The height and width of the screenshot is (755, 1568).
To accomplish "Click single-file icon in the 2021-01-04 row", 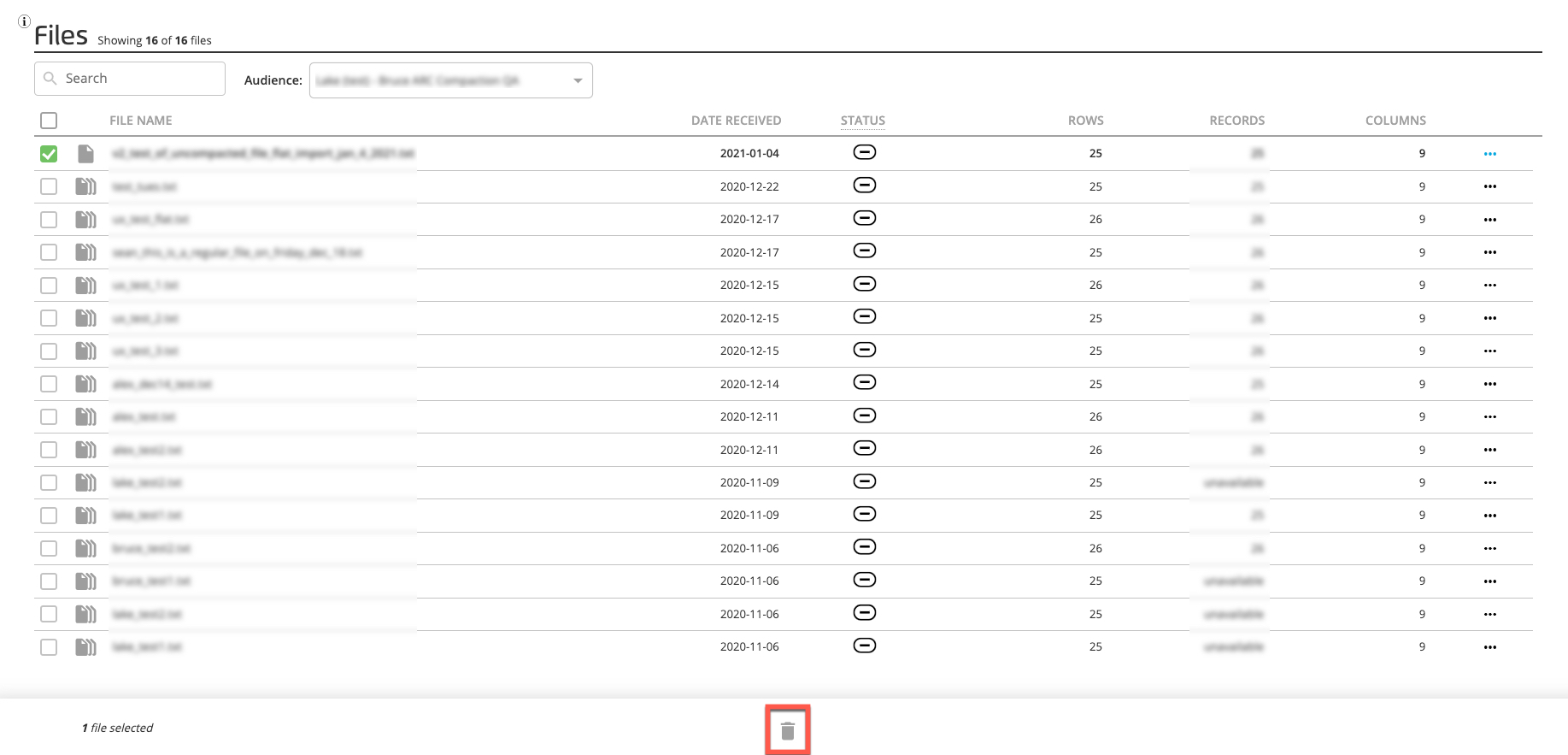I will pyautogui.click(x=85, y=154).
